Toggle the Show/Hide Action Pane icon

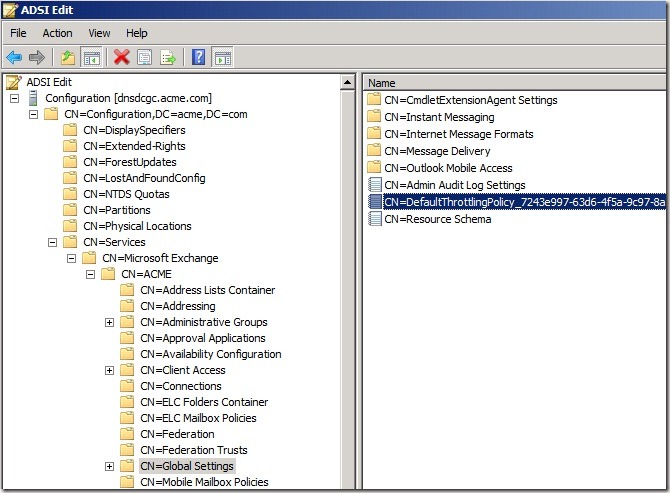(x=222, y=57)
